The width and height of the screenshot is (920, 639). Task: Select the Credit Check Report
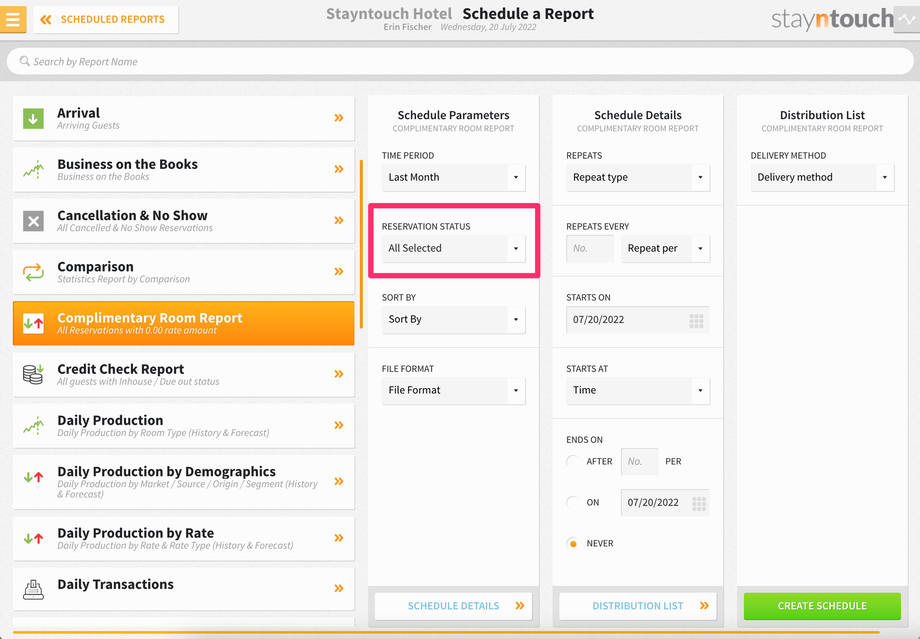click(x=184, y=374)
